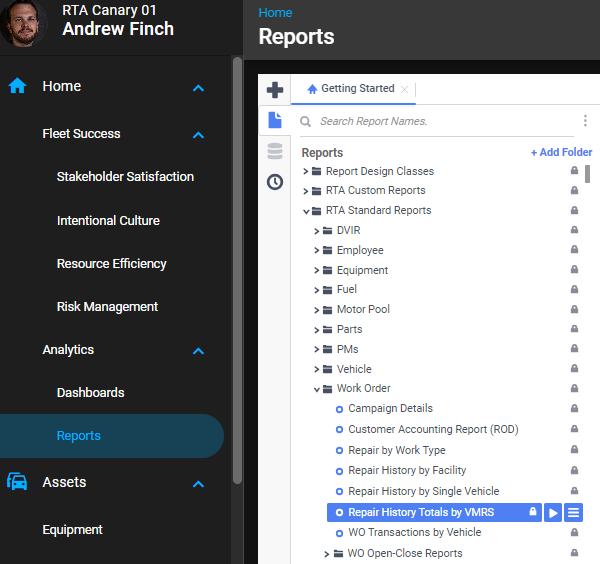Image resolution: width=600 pixels, height=564 pixels.
Task: Collapse the Analytics section chevron
Action: tap(198, 351)
